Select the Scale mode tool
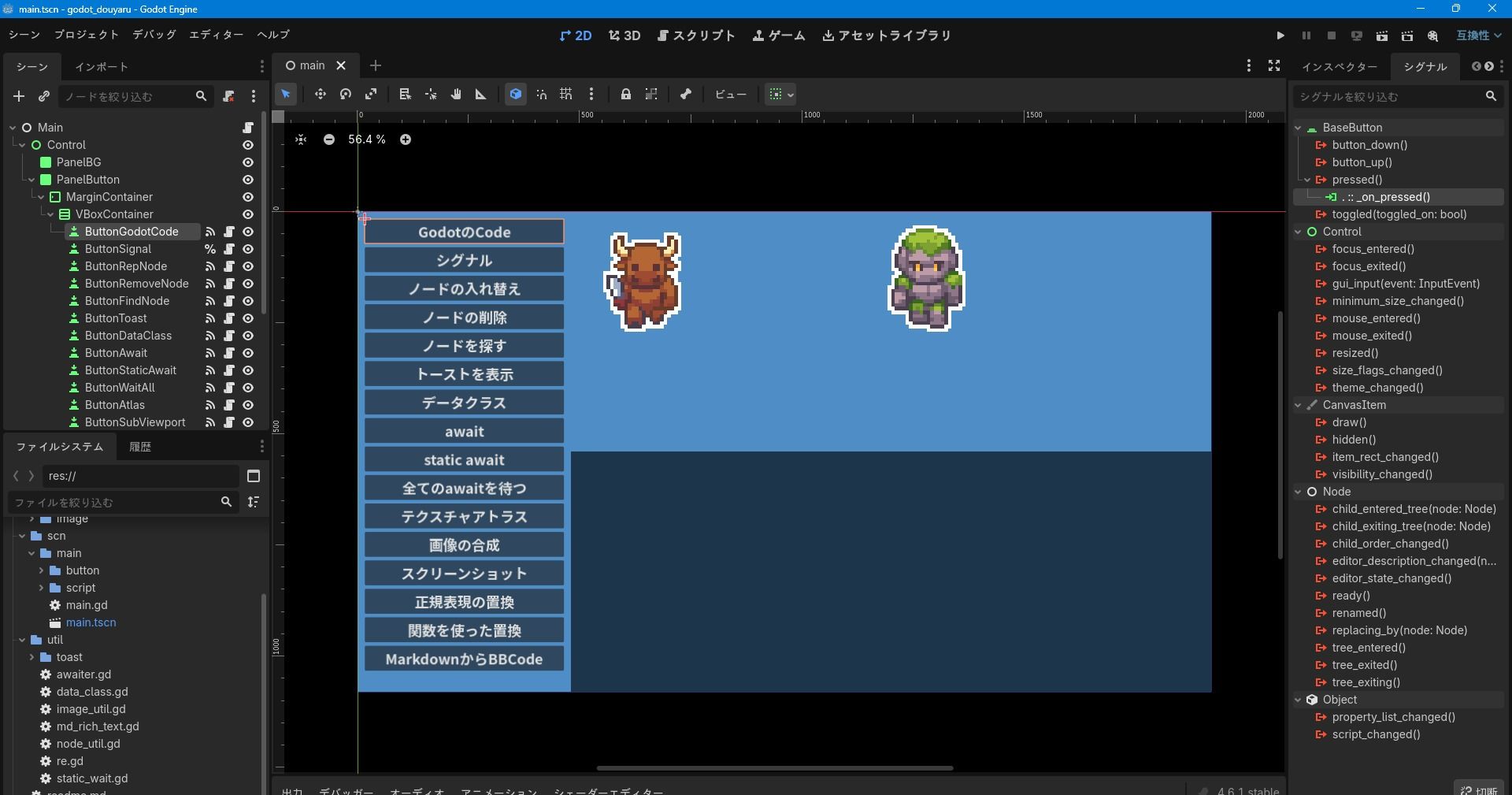The image size is (1512, 795). pyautogui.click(x=370, y=95)
